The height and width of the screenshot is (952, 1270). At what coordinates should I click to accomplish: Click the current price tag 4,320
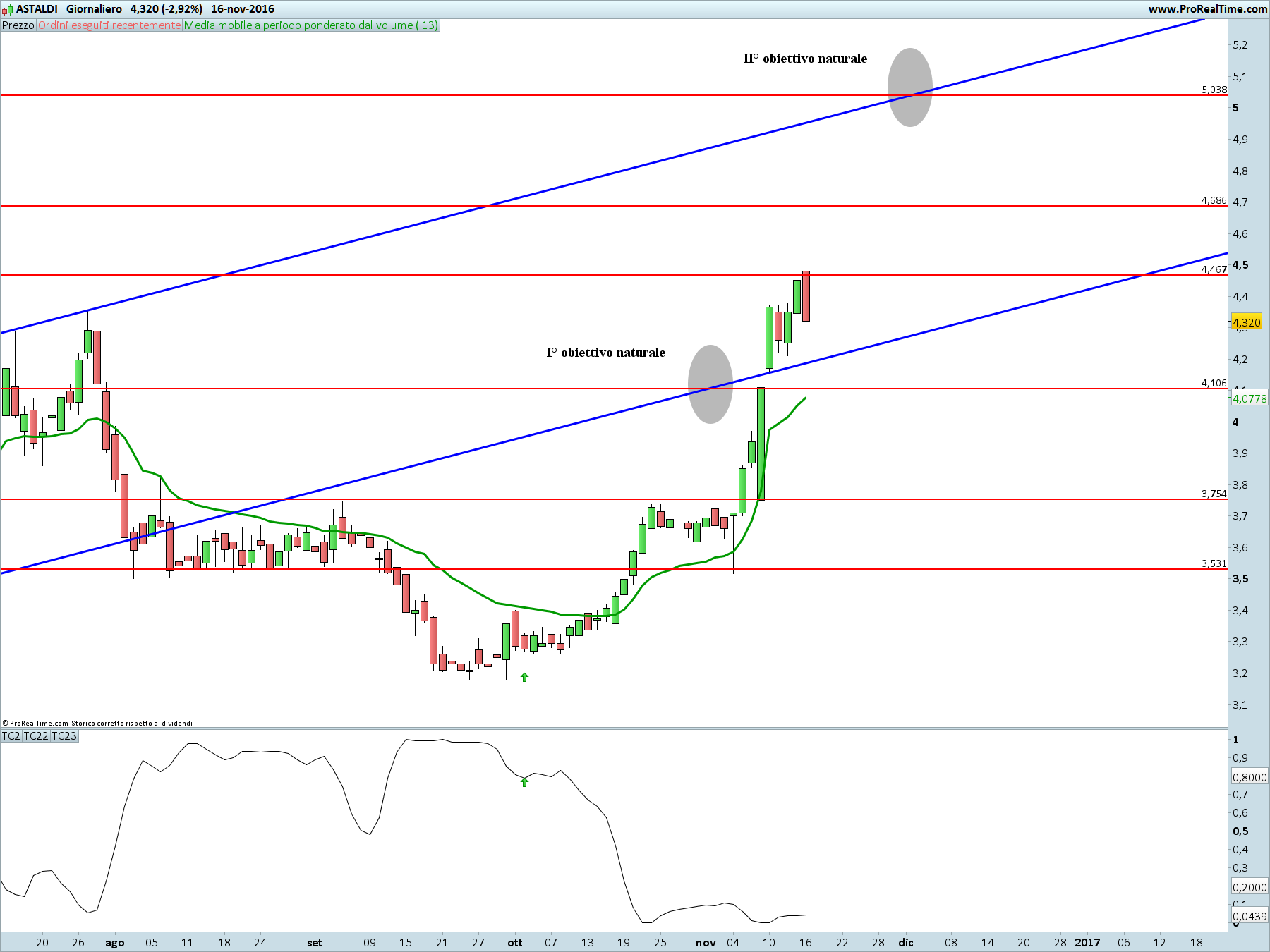click(1247, 322)
